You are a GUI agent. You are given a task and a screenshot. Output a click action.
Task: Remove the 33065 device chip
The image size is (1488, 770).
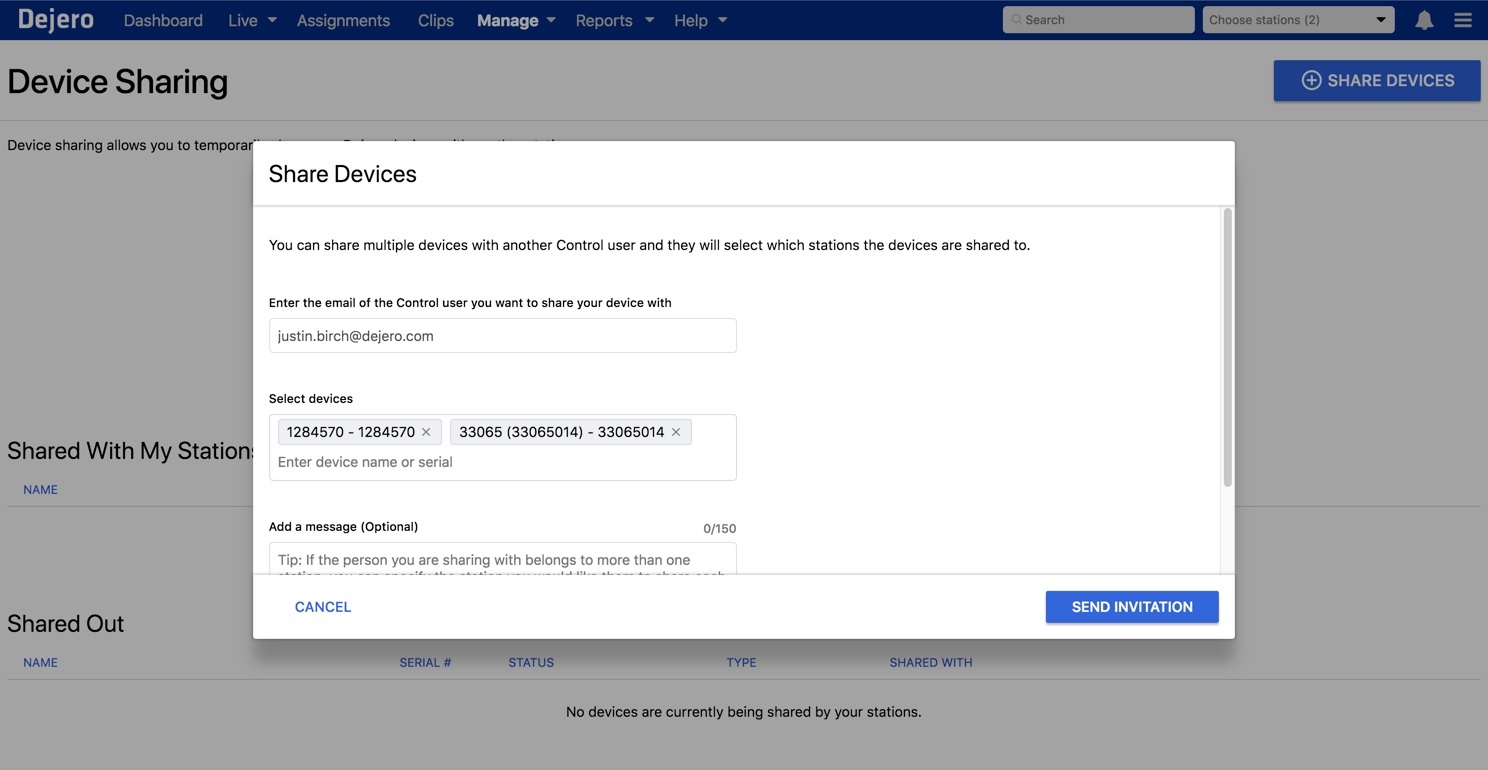click(x=676, y=432)
